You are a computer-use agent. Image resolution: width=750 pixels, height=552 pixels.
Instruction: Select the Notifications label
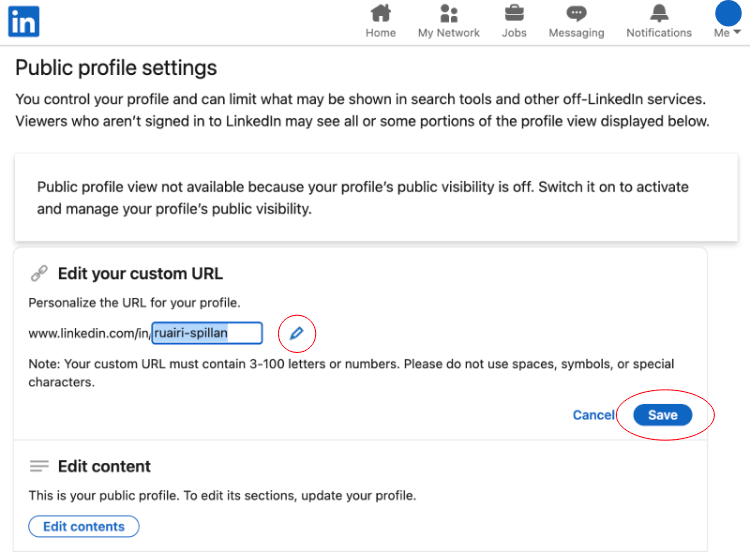click(x=659, y=33)
